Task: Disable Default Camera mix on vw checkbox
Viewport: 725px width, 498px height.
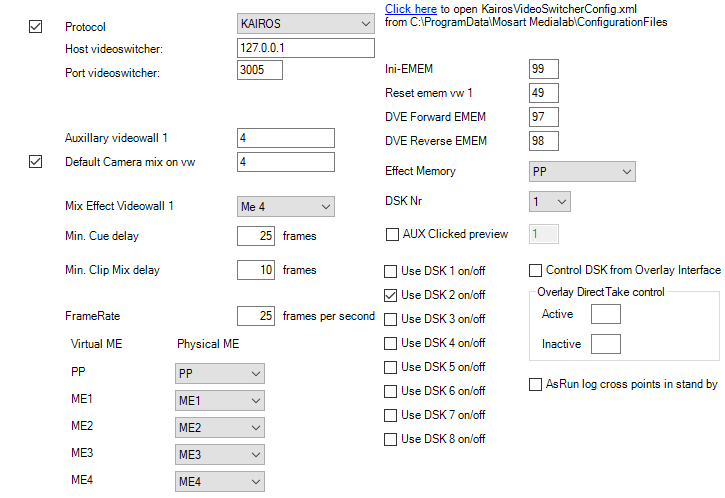Action: pos(37,161)
